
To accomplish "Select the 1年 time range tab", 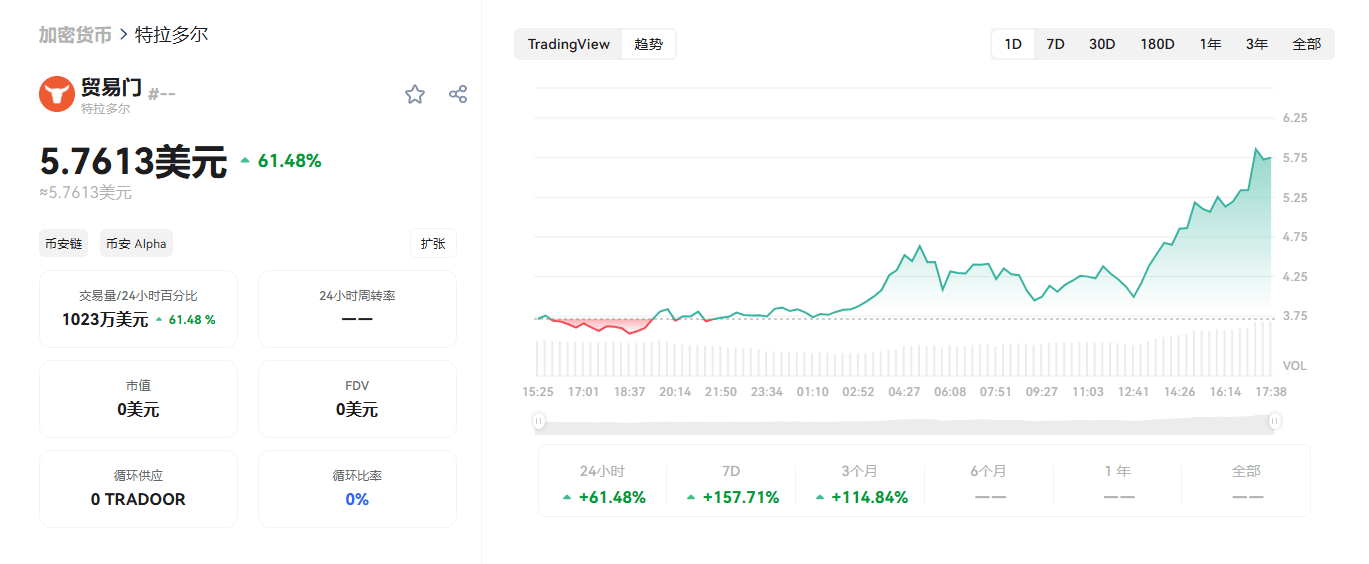I will tap(1210, 44).
